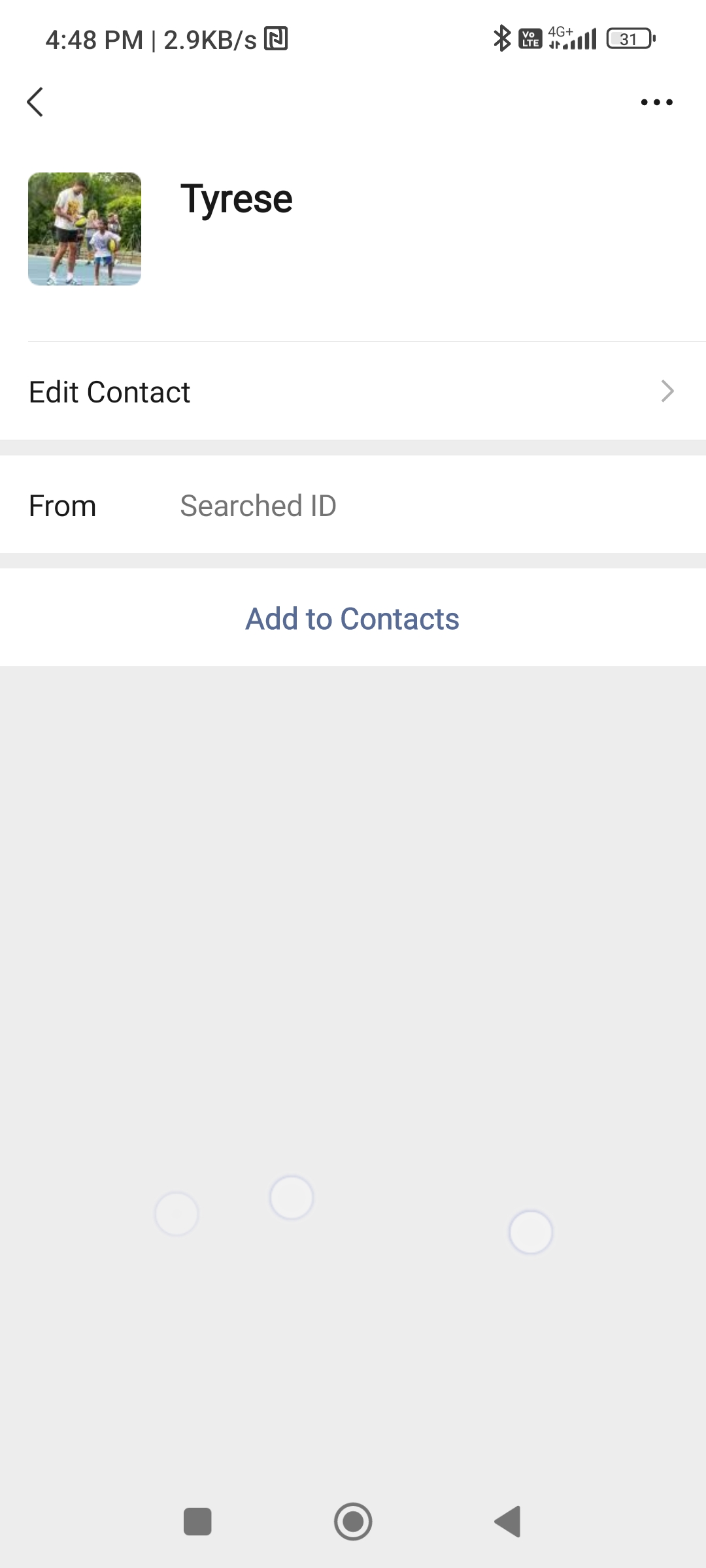Tap the 4:48 PM clock
The height and width of the screenshot is (1568, 706).
94,40
